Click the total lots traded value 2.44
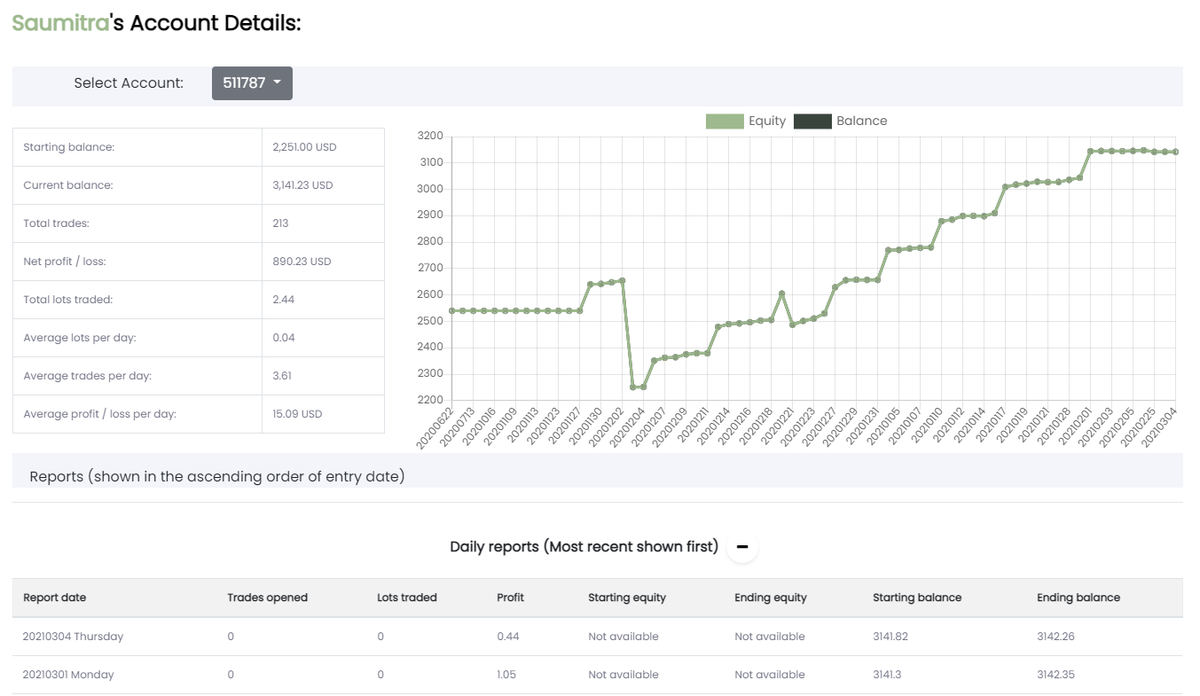Screen dimensions: 1200x696 (x=283, y=299)
